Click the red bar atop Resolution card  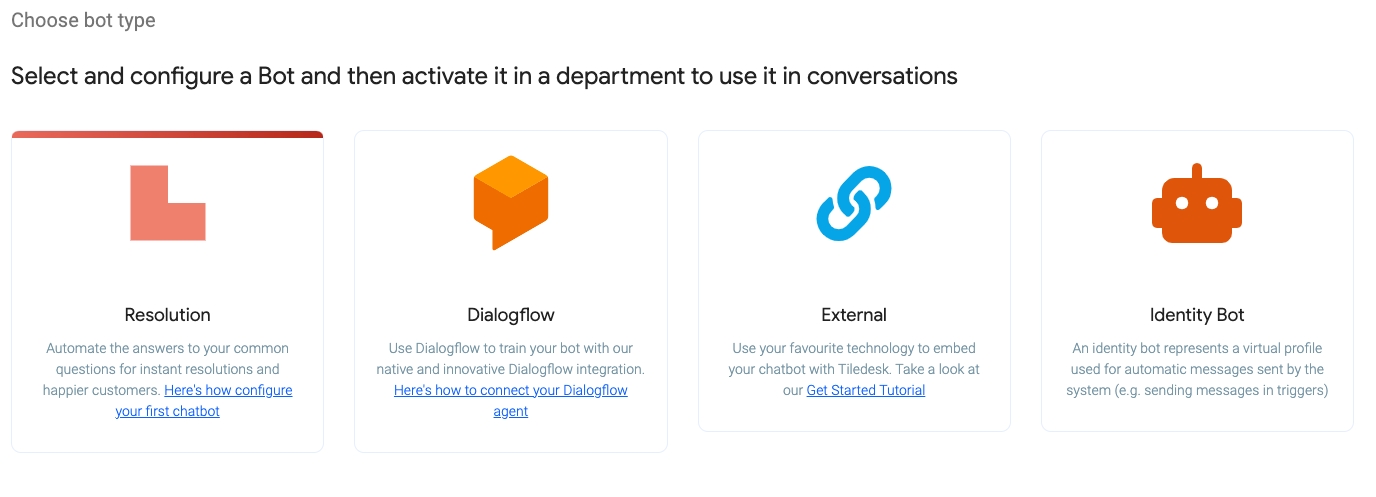coord(167,134)
